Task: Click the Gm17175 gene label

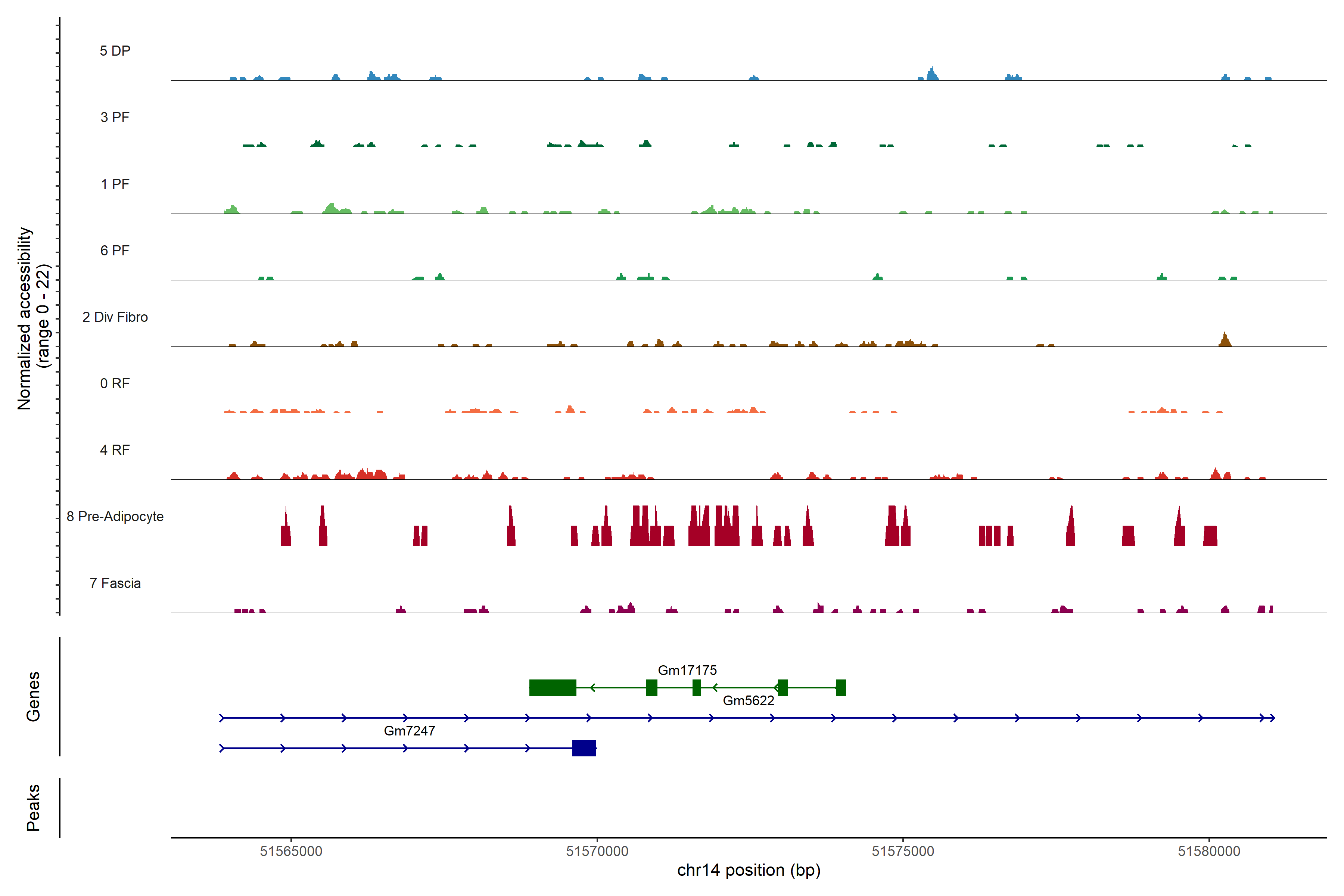Action: click(x=687, y=670)
